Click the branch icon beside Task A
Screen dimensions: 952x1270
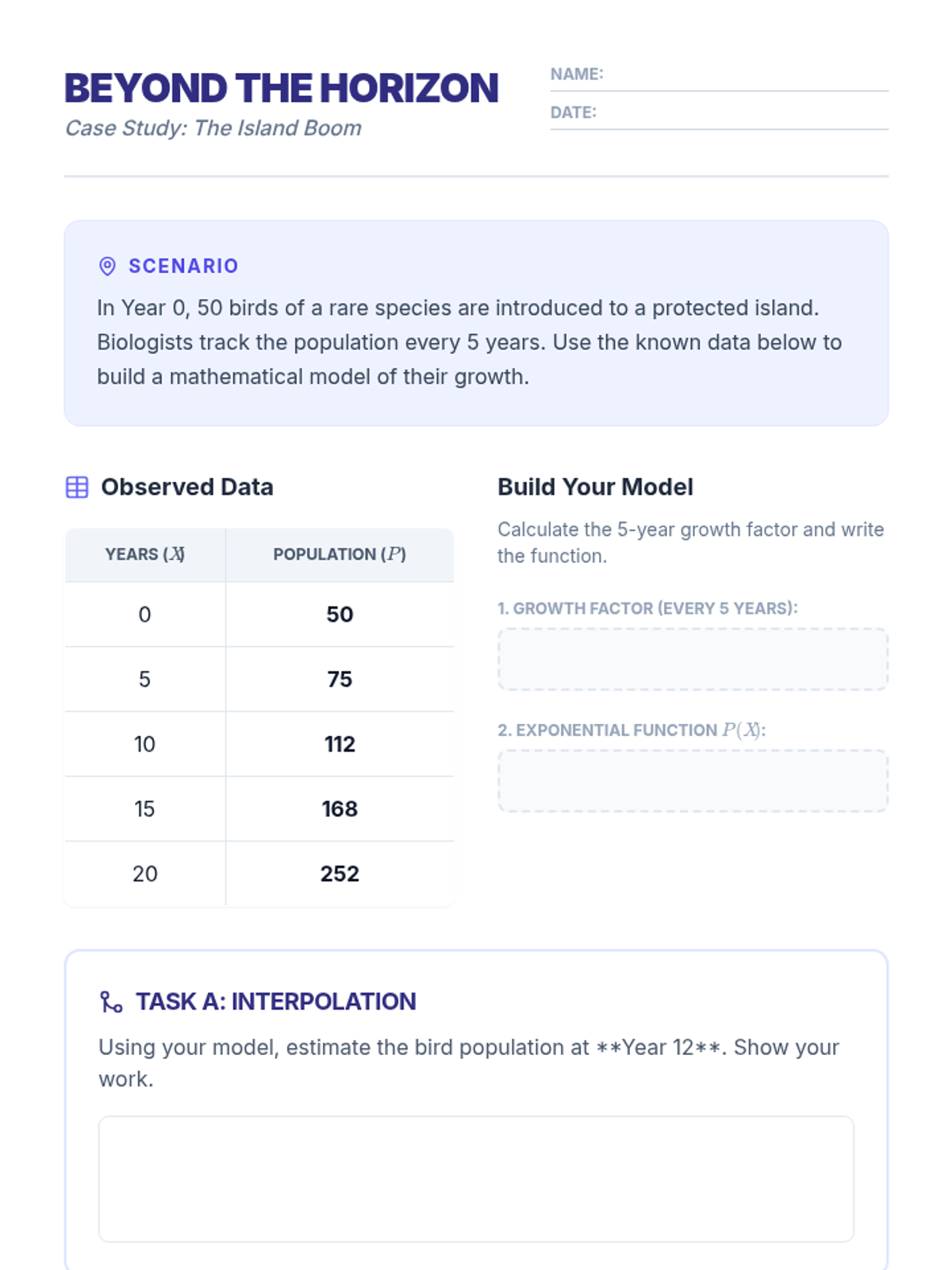point(111,1002)
